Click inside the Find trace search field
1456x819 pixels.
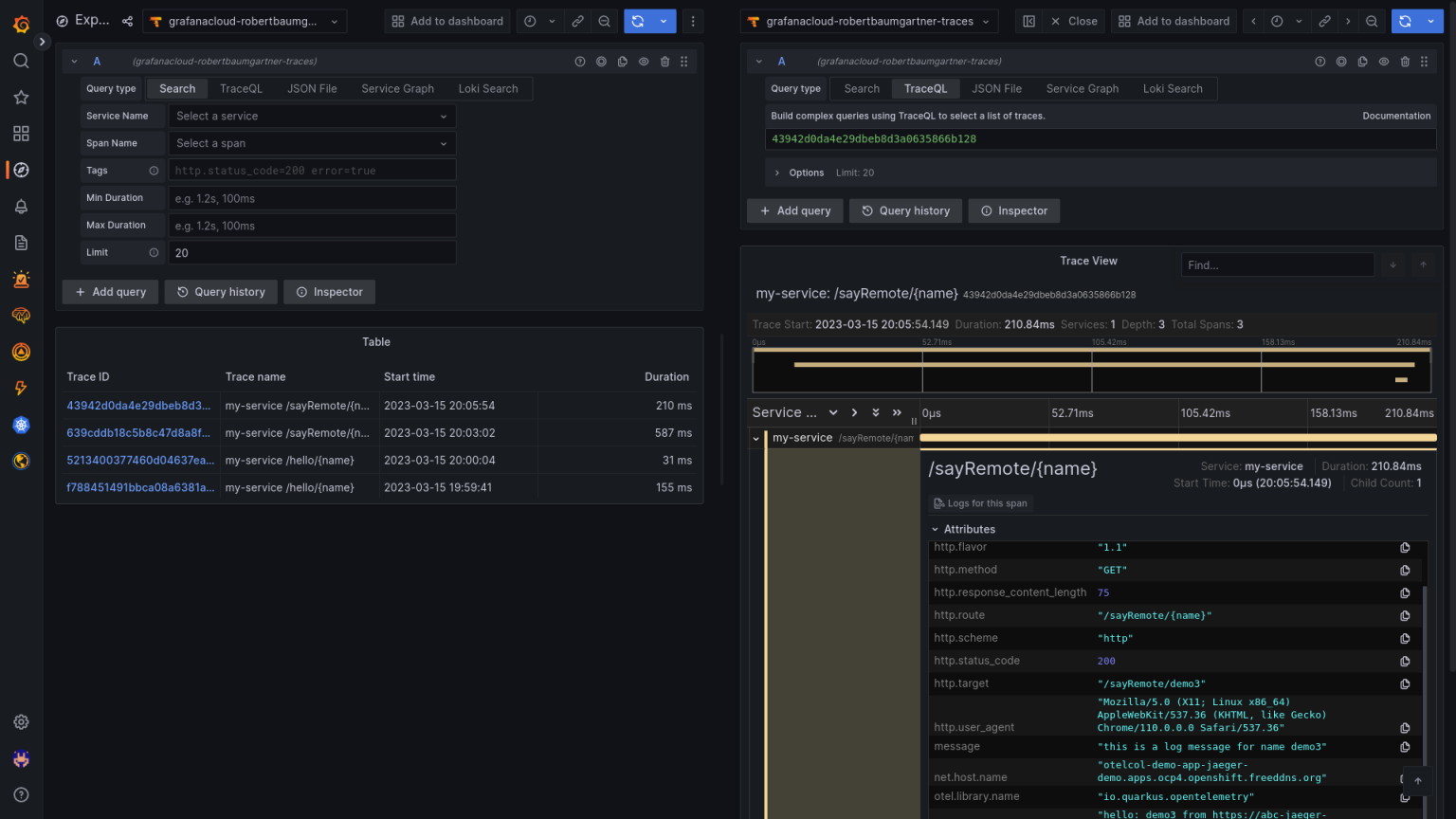pyautogui.click(x=1277, y=264)
